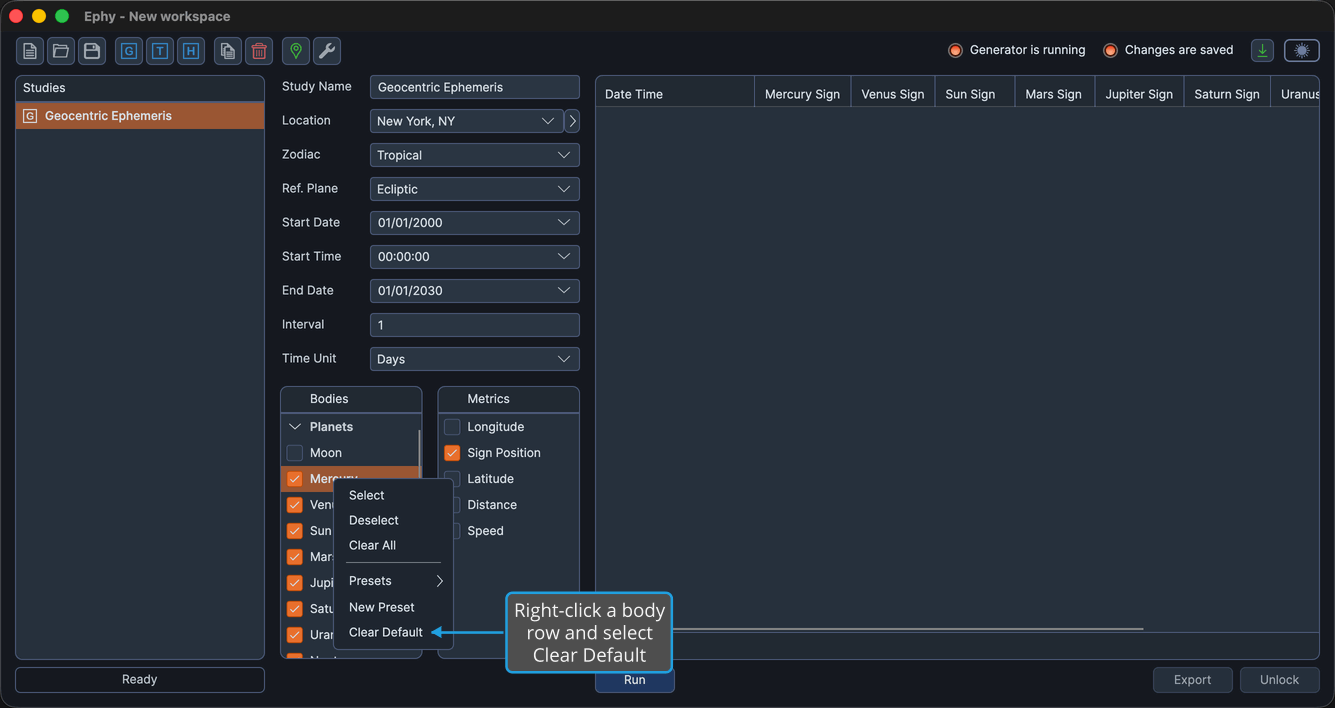Screen dimensions: 1335x708
Task: Click into the Study Name field
Action: (475, 87)
